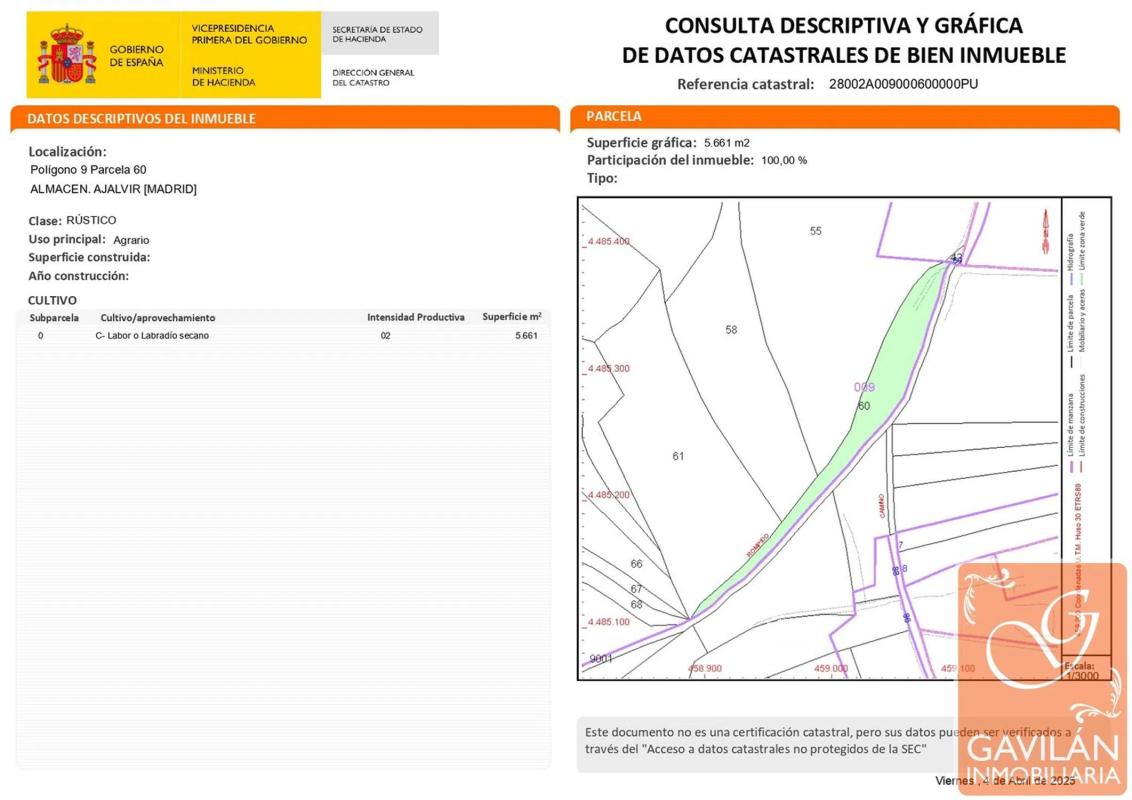1132x800 pixels.
Task: Click the Gavilán Inmobiliaria watermark logo
Action: click(x=1042, y=678)
